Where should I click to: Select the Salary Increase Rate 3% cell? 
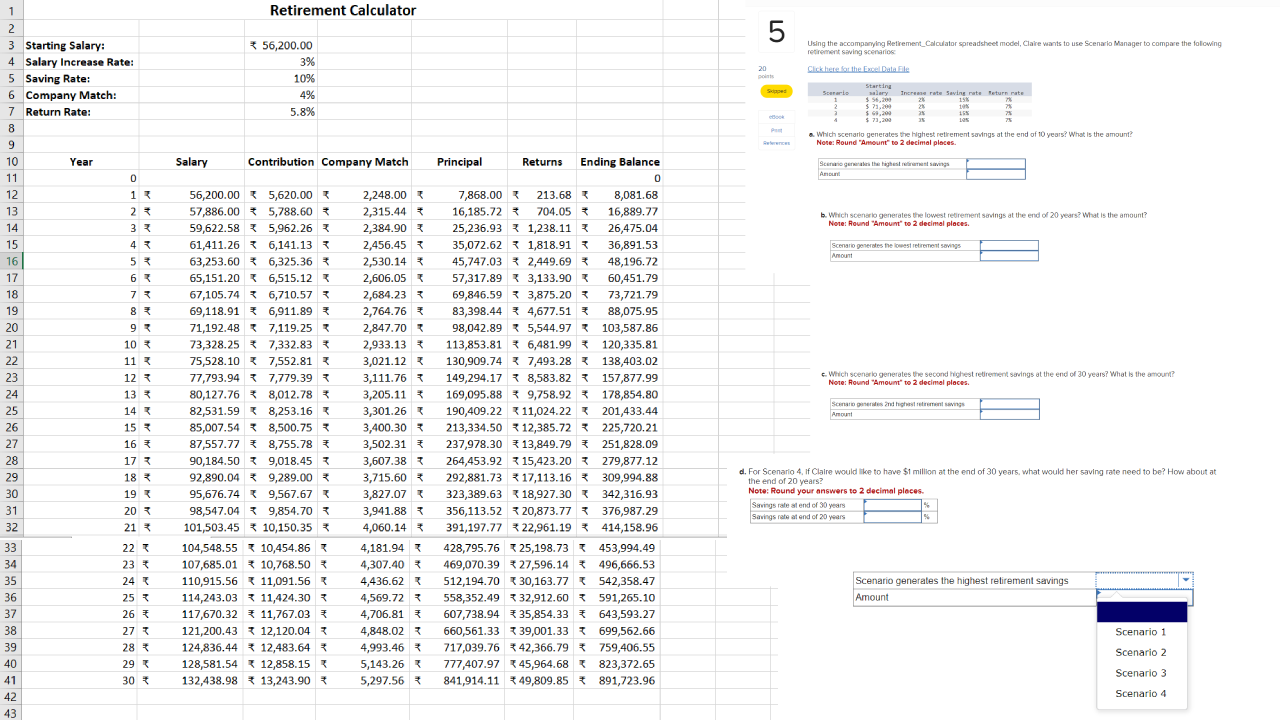coord(281,62)
